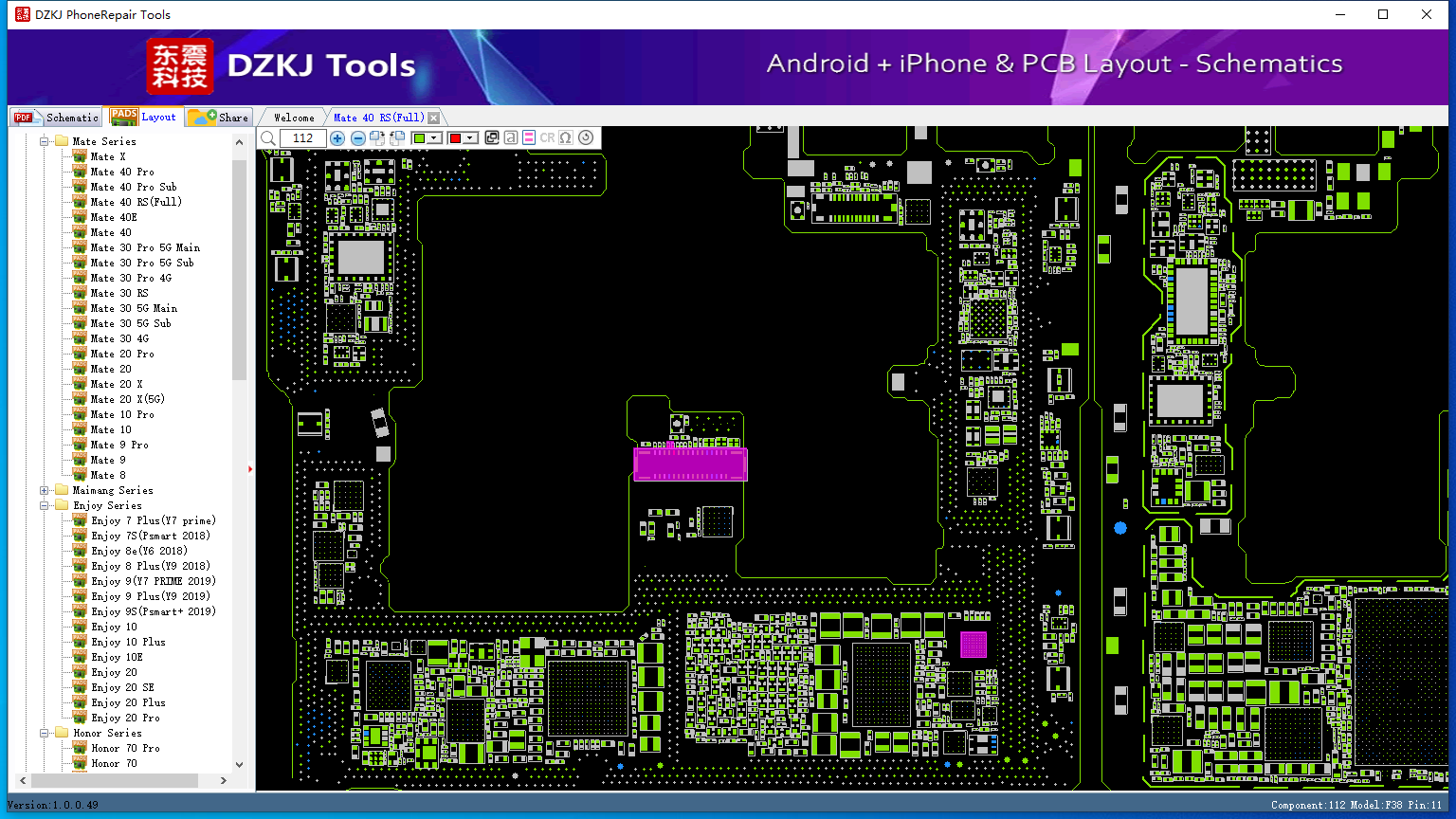
Task: Click the PADS icon beside Honor 70 Pro
Action: pos(80,748)
